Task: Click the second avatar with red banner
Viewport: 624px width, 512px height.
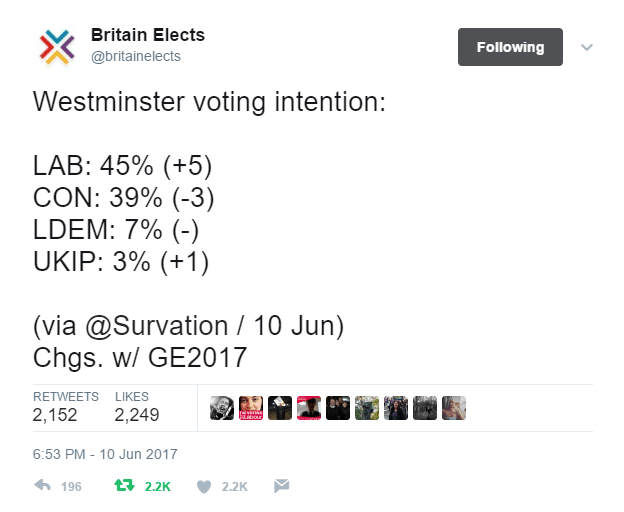Action: click(x=251, y=408)
